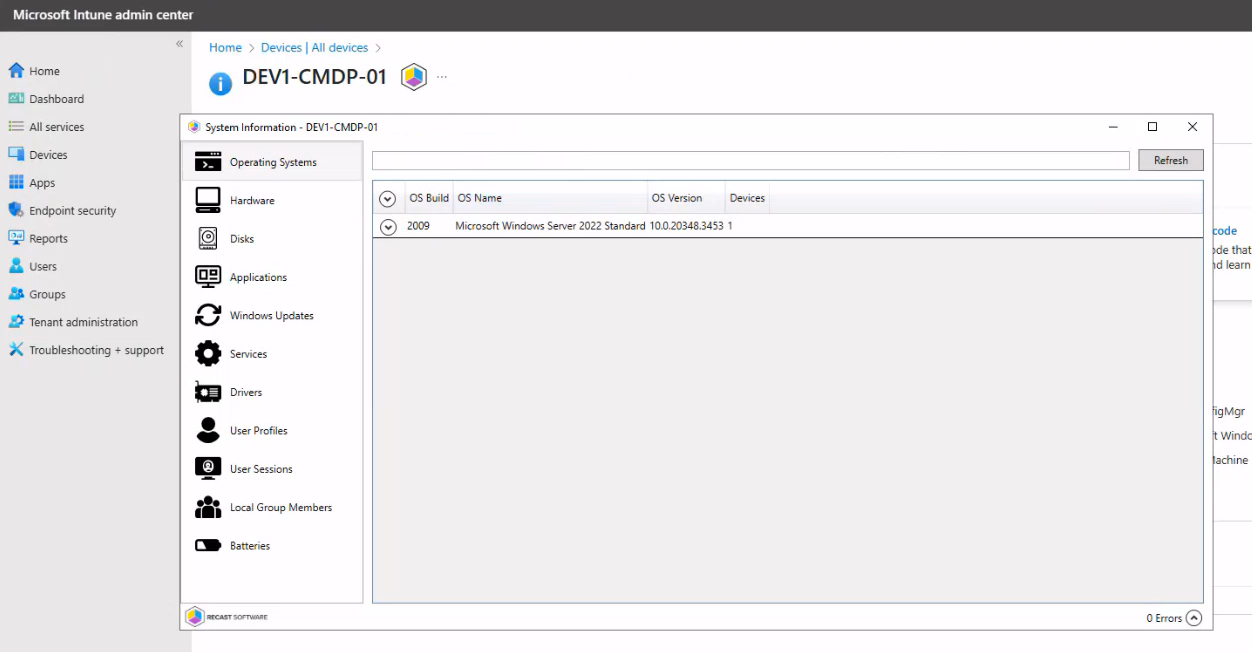Click the All services icon in Intune sidebar
Image resolution: width=1252 pixels, height=652 pixels.
16,127
